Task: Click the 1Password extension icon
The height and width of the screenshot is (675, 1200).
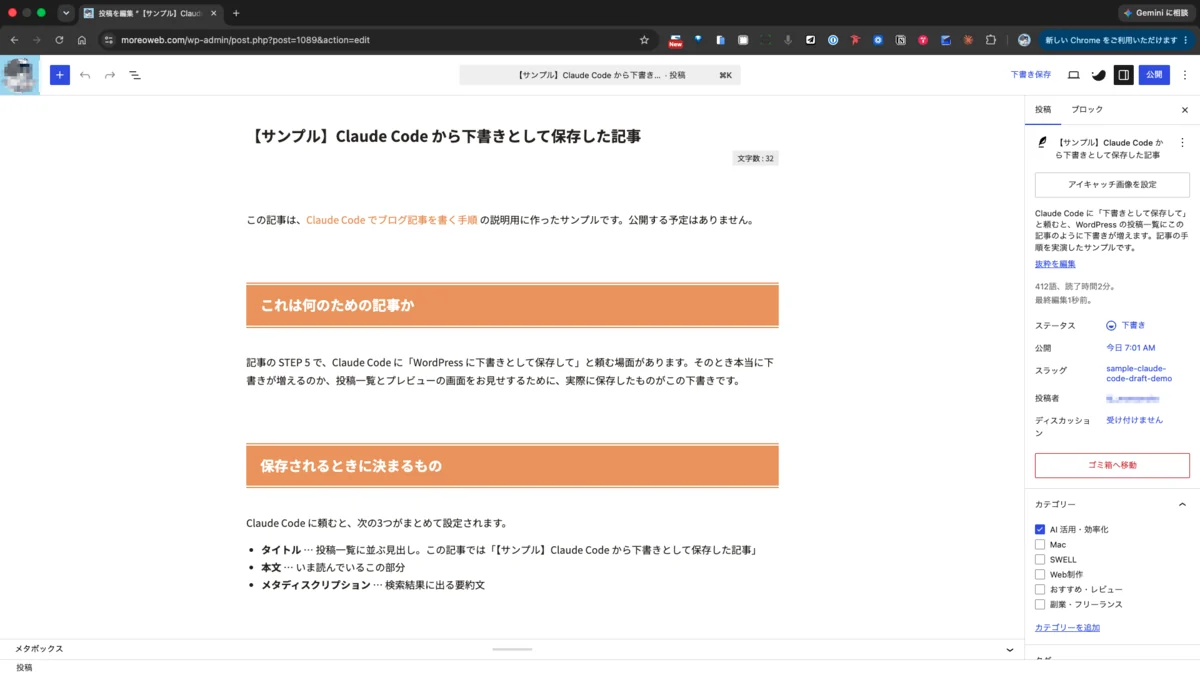Action: click(832, 40)
